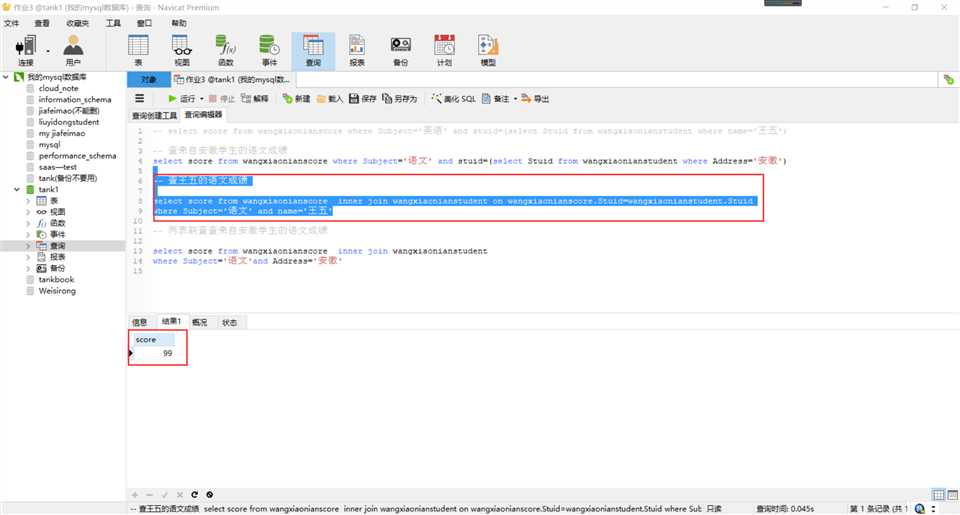Select the 查询 (Query) toolbar icon
The height and width of the screenshot is (515, 960).
click(x=313, y=50)
